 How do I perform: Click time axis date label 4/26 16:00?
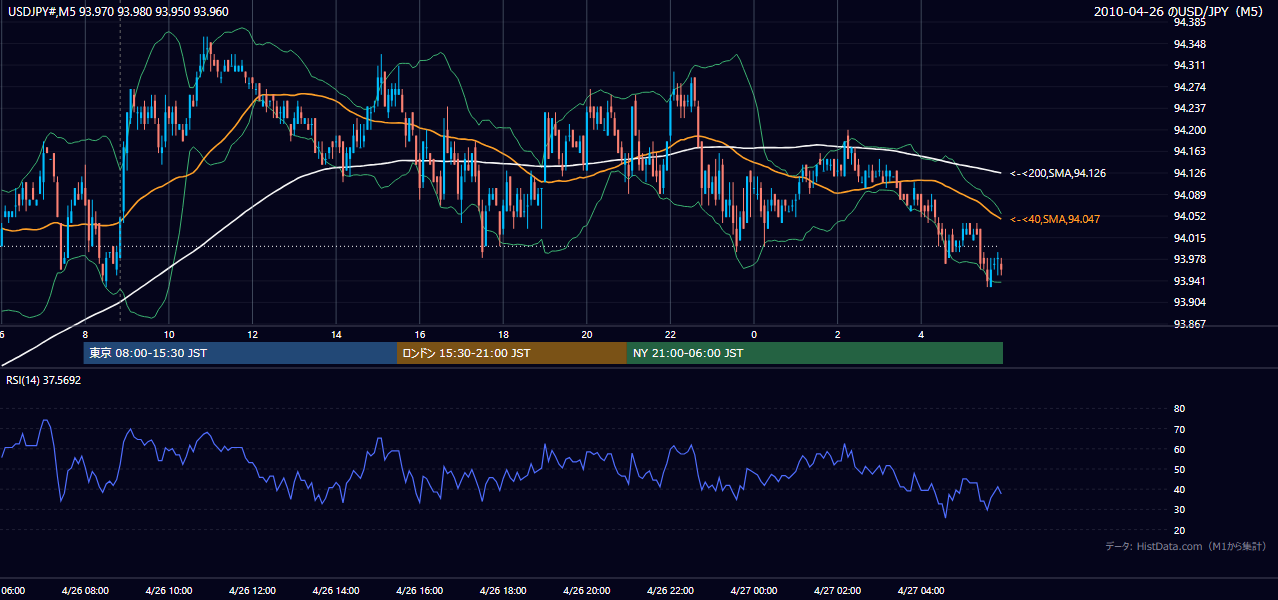[x=420, y=591]
